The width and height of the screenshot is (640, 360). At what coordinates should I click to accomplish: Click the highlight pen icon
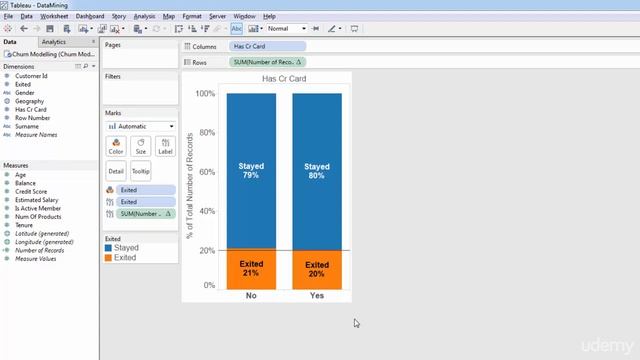(x=331, y=29)
